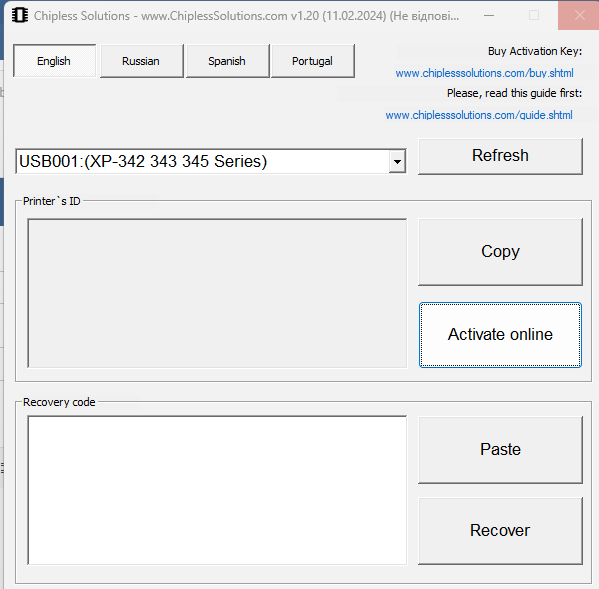Click the Recover button
Viewport: 599px width, 589px height.
[x=500, y=531]
